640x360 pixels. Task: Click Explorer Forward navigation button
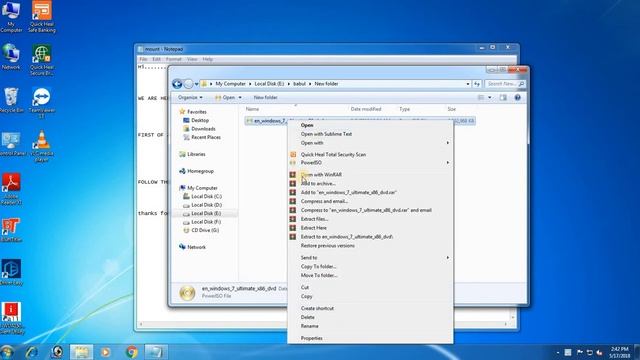pyautogui.click(x=188, y=84)
